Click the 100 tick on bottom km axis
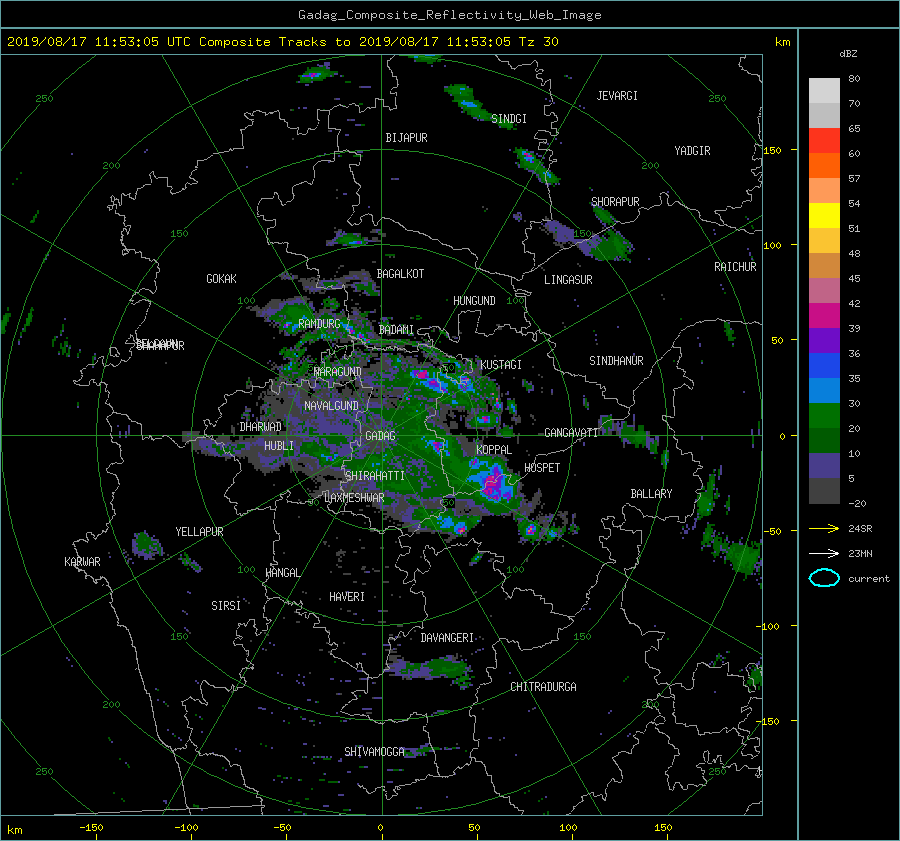The image size is (900, 841). 568,828
